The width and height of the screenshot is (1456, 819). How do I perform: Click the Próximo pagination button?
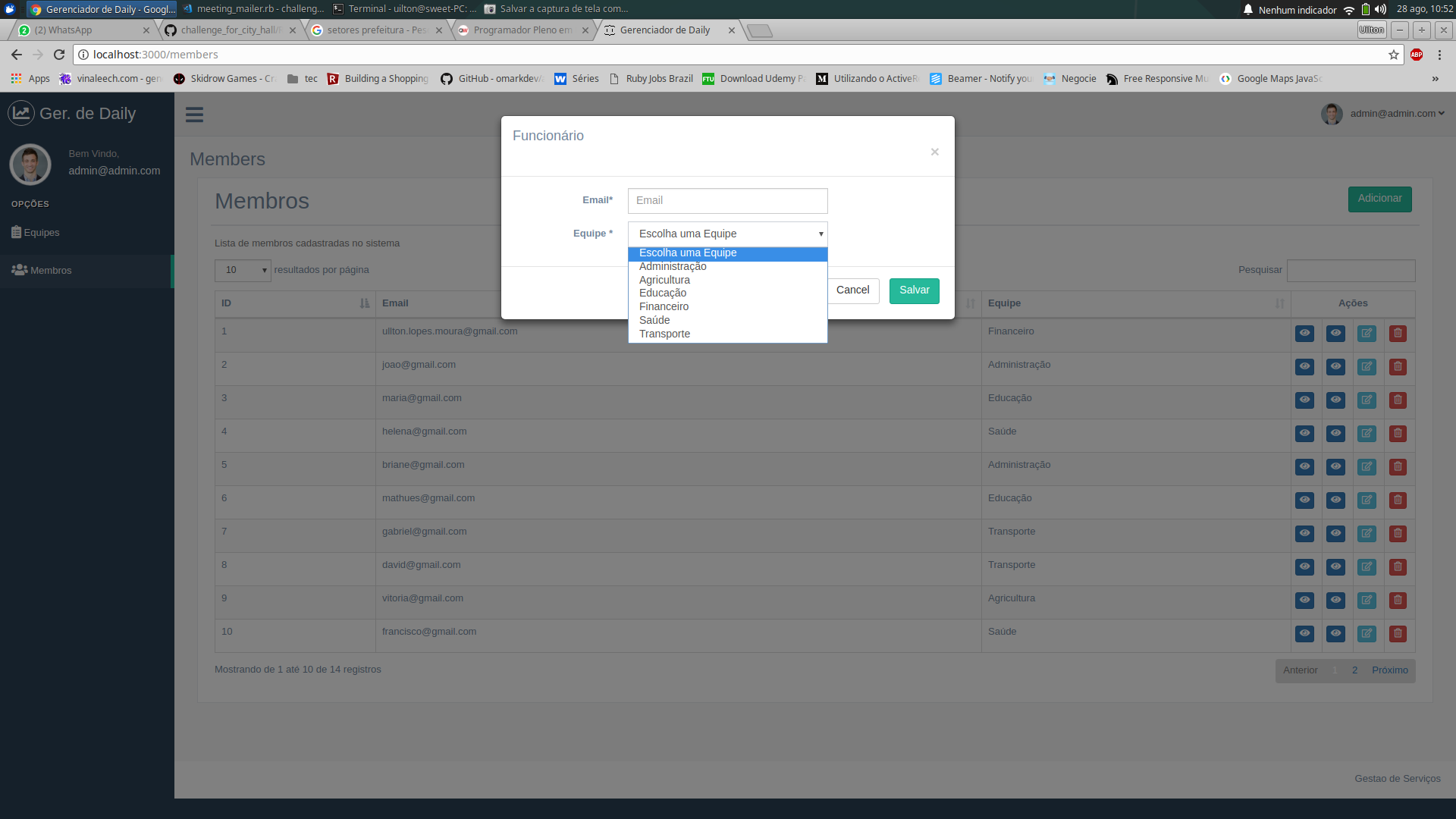[1390, 669]
